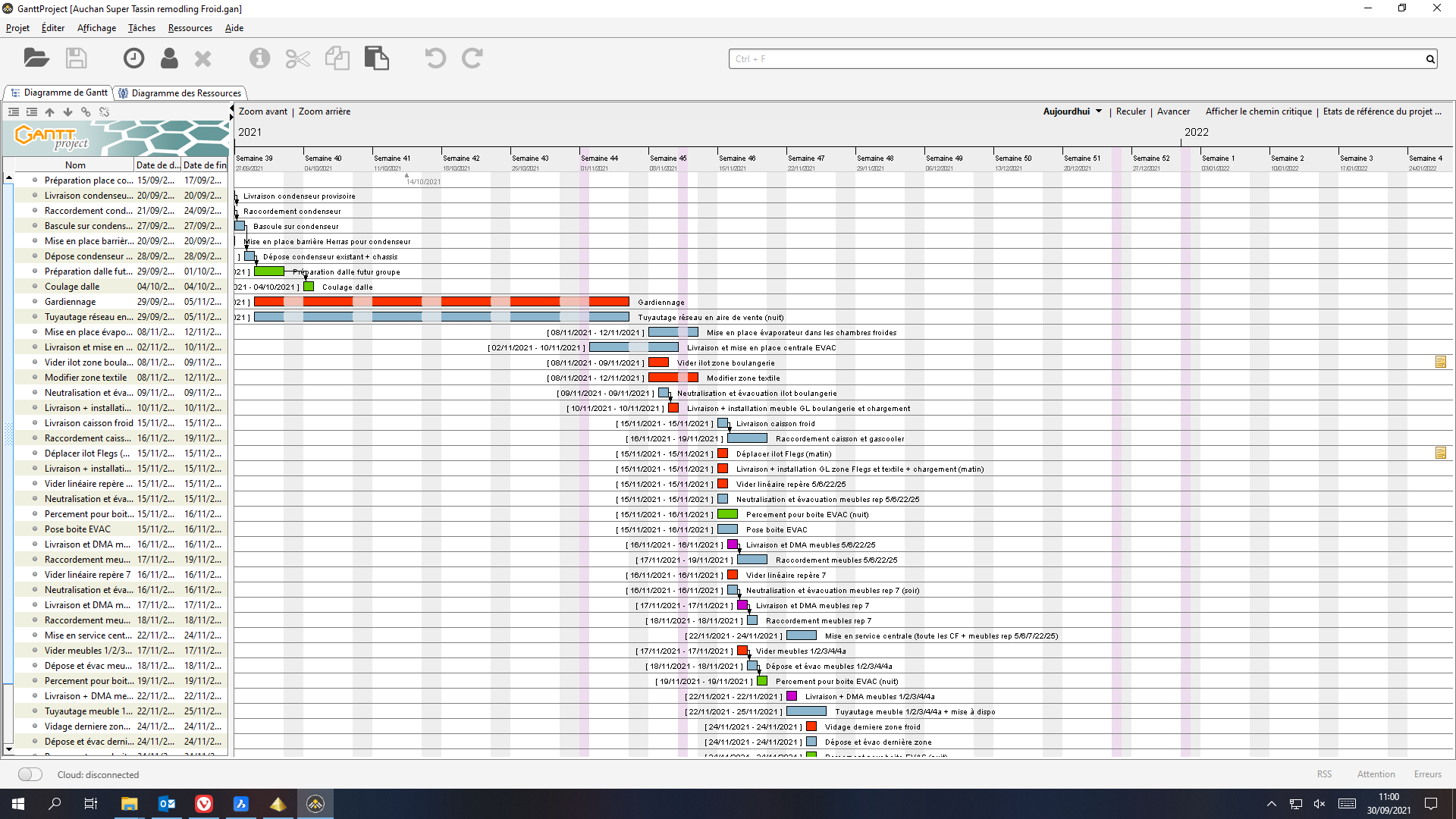1456x819 pixels.
Task: Click Afficher le chemin critique
Action: pos(1257,111)
